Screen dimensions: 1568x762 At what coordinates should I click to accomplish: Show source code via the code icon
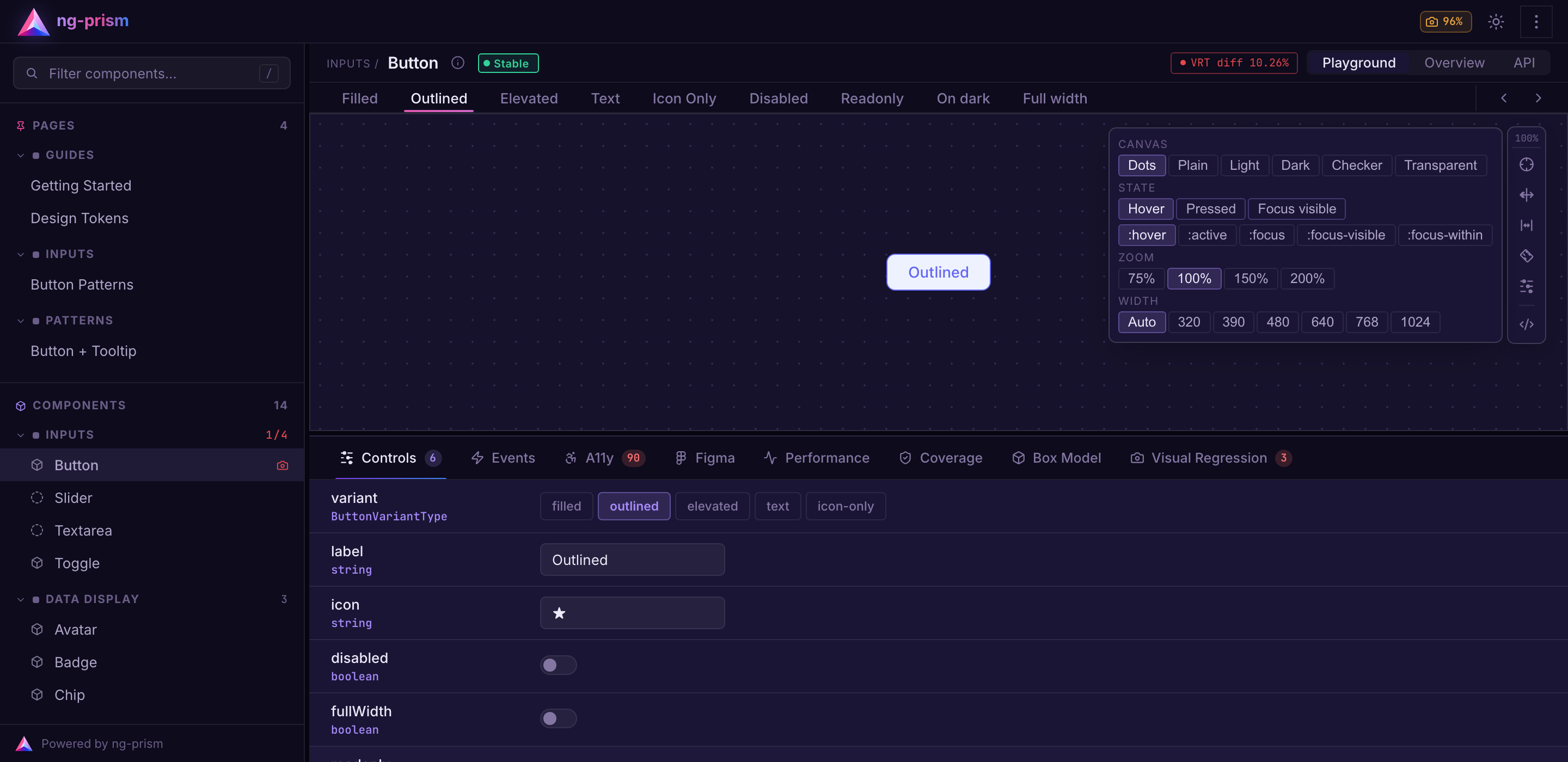(1526, 324)
